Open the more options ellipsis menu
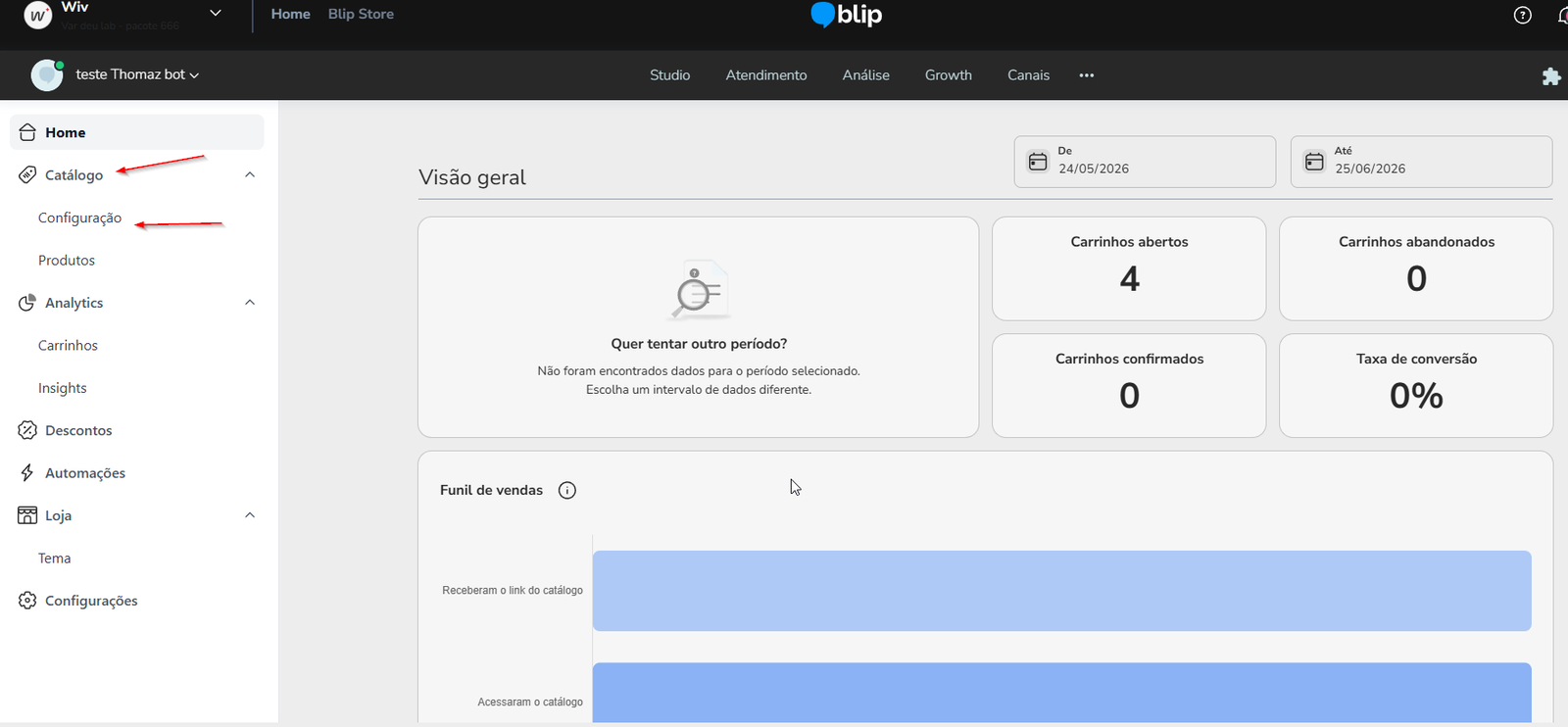Screen dimensions: 1568x727 [x=1087, y=75]
